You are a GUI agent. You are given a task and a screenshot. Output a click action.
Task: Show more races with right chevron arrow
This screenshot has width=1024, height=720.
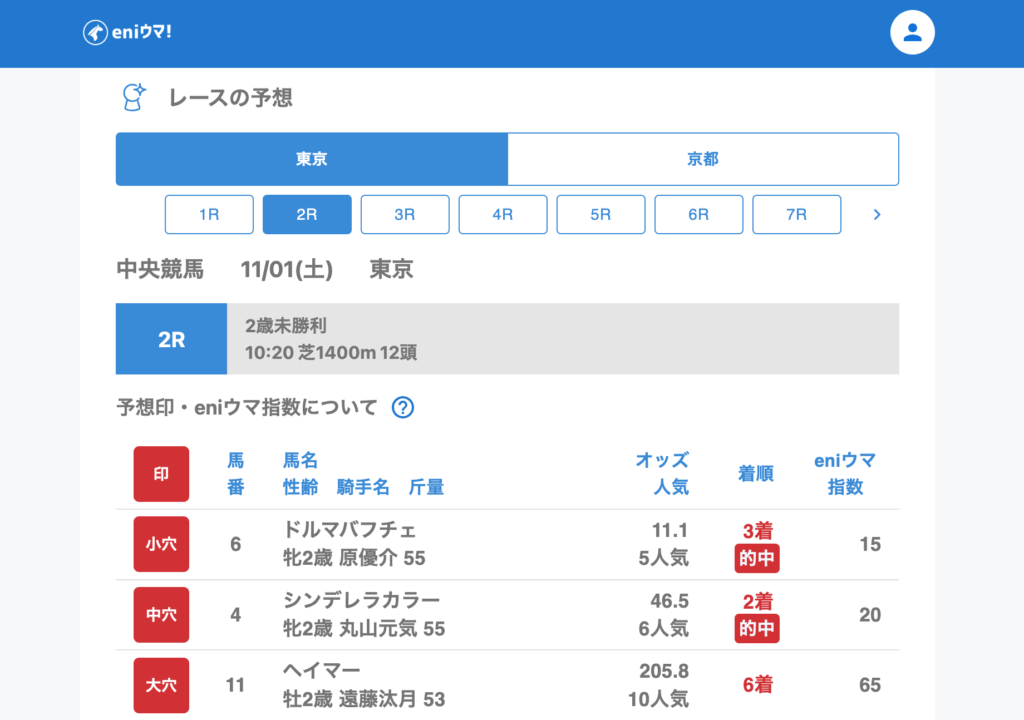tap(877, 214)
